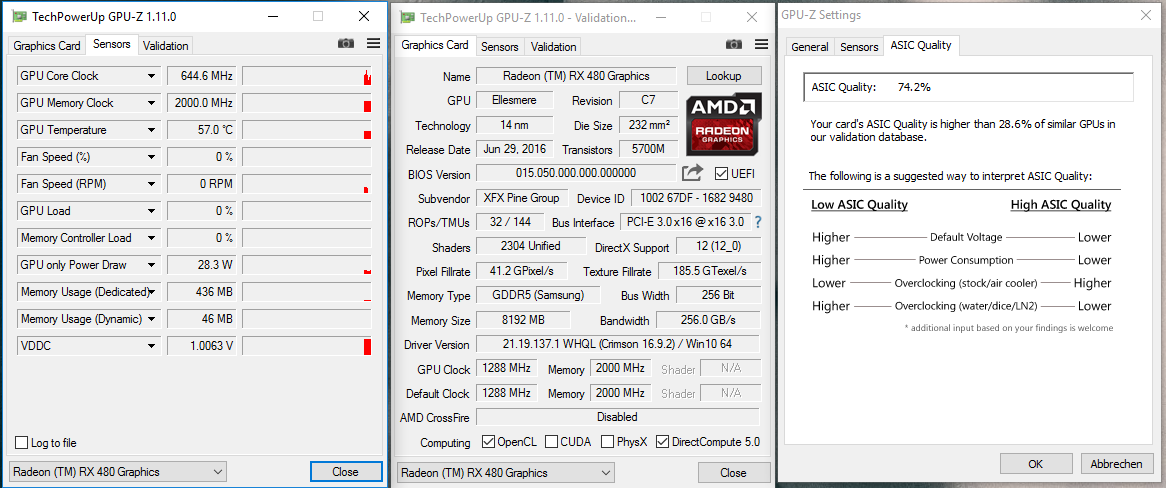Click the Memory Size 8192 MB field
The height and width of the screenshot is (488, 1166).
[523, 320]
